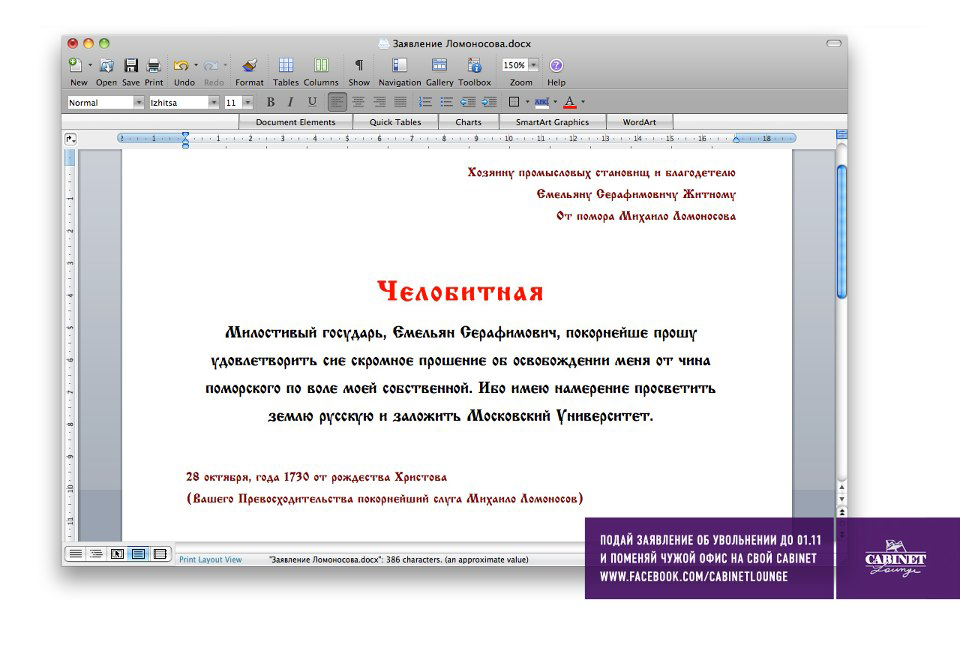The height and width of the screenshot is (645, 960).
Task: Save the document using Save icon
Action: 131,65
